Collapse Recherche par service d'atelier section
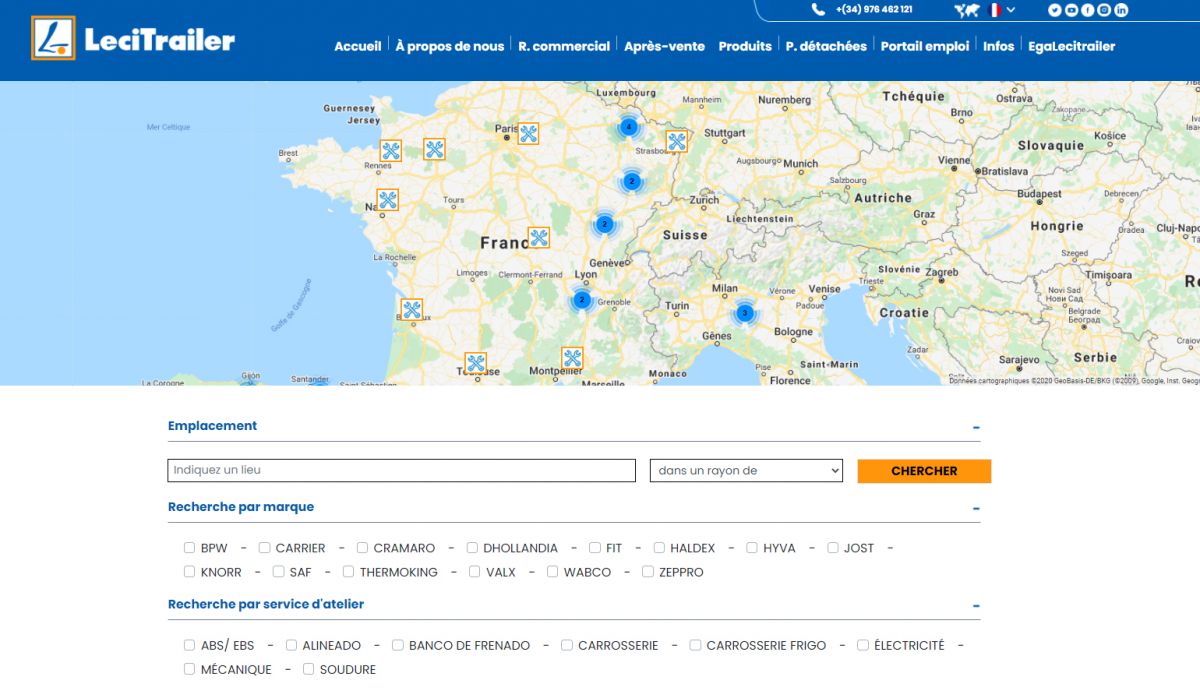Screen dimensions: 1200x691 tap(976, 606)
